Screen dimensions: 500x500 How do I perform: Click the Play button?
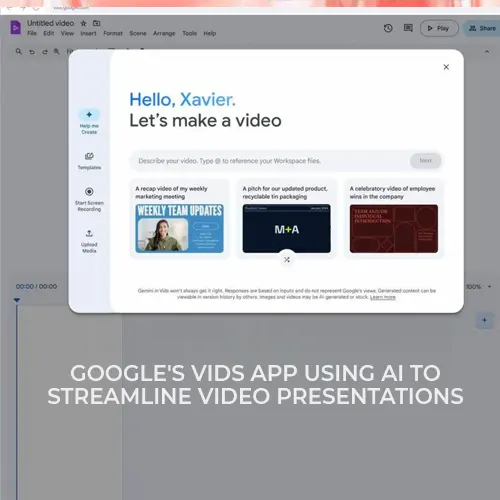[439, 28]
